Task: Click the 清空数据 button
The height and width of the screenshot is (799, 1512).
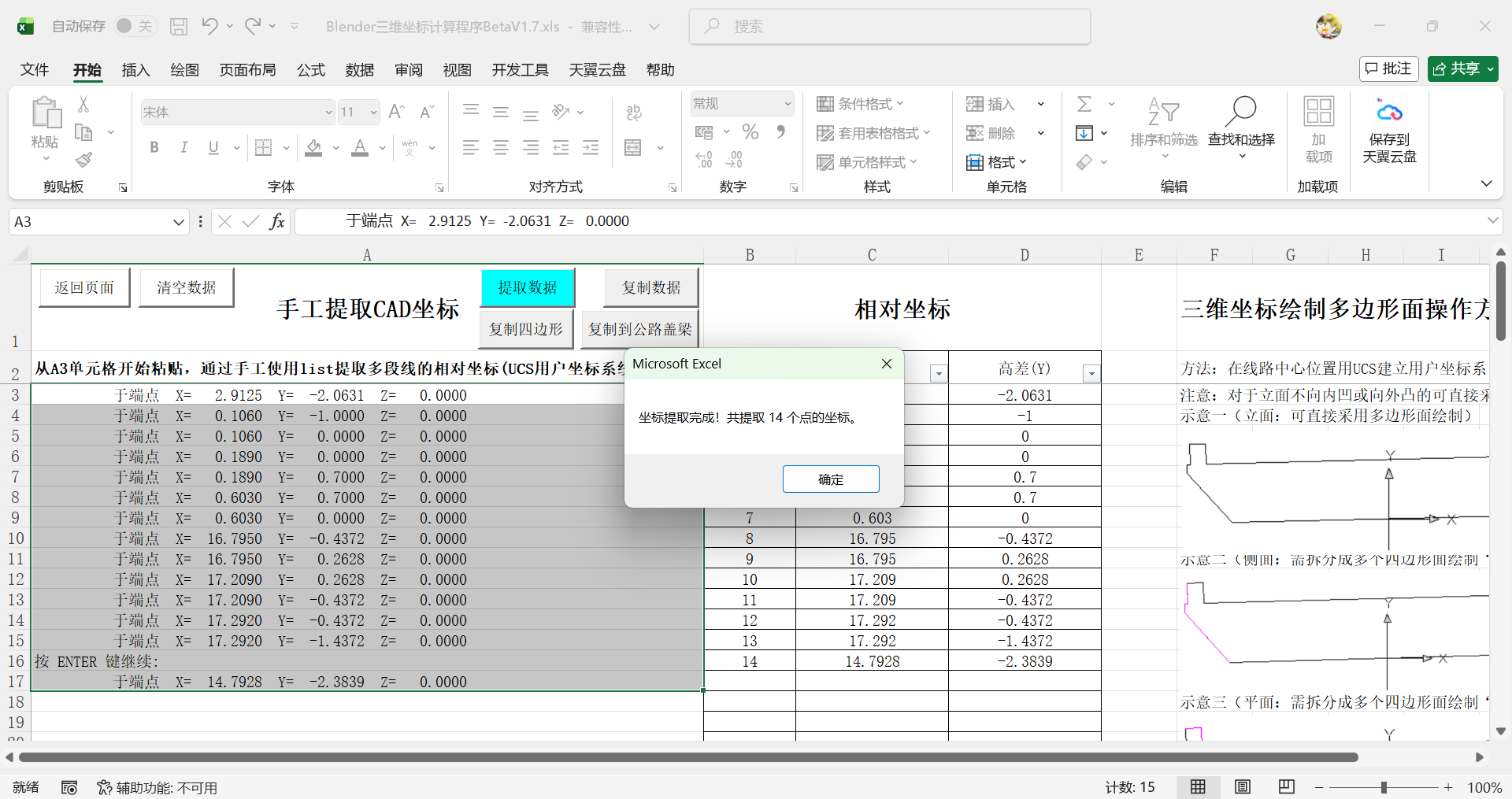Action: 186,287
